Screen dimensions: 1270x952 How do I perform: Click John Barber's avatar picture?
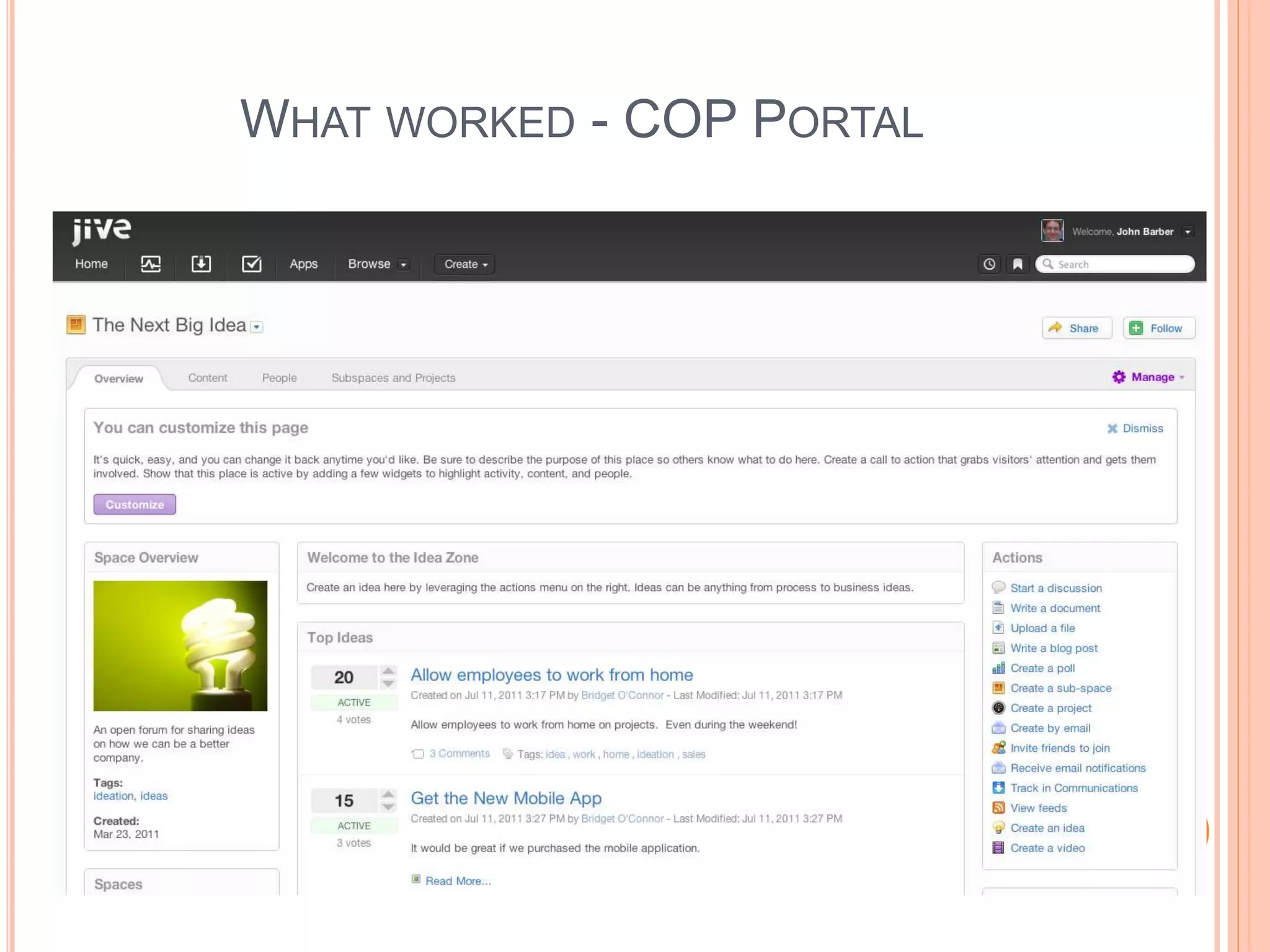point(1052,231)
